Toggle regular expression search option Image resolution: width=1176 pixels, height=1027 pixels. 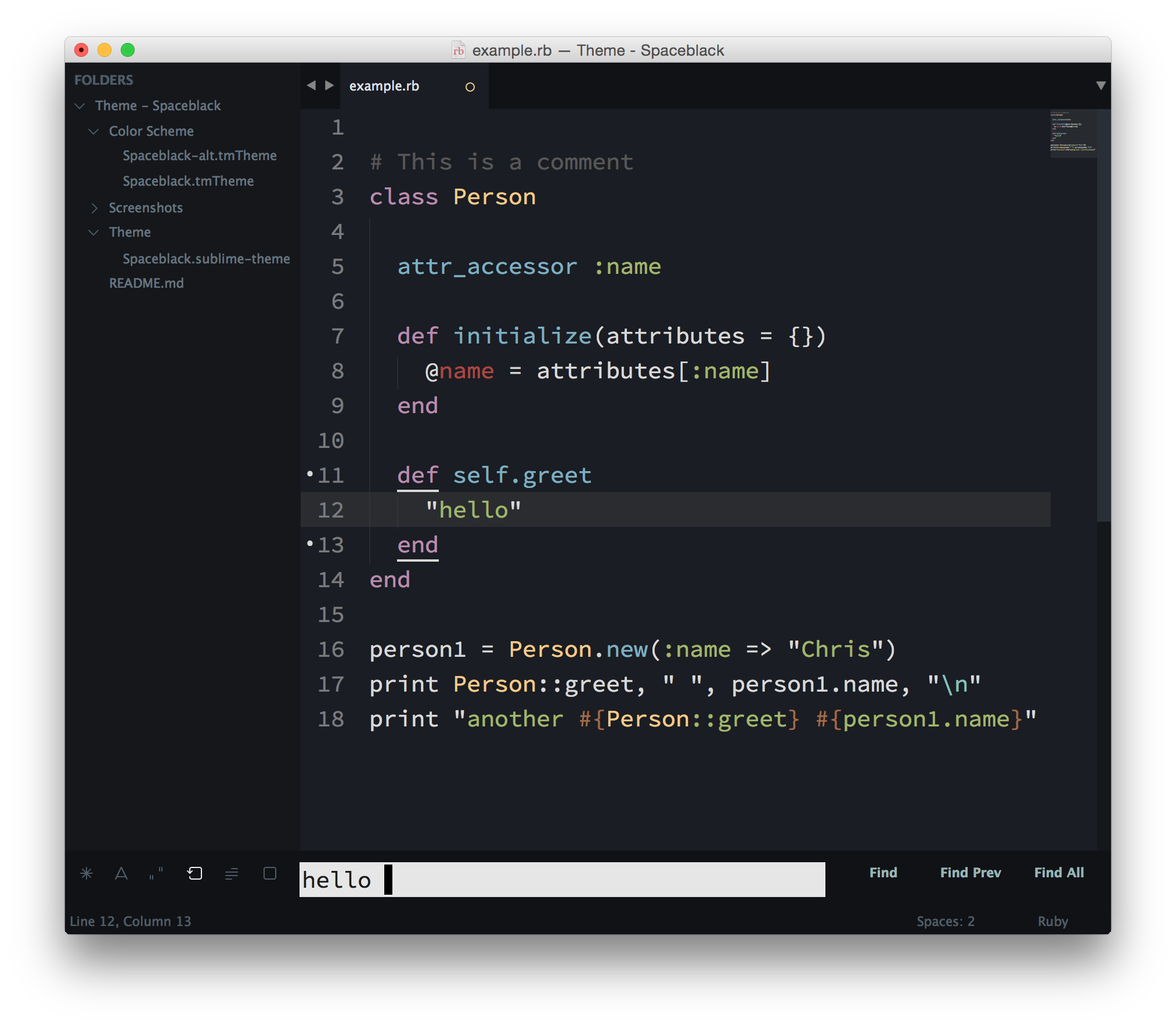(86, 873)
